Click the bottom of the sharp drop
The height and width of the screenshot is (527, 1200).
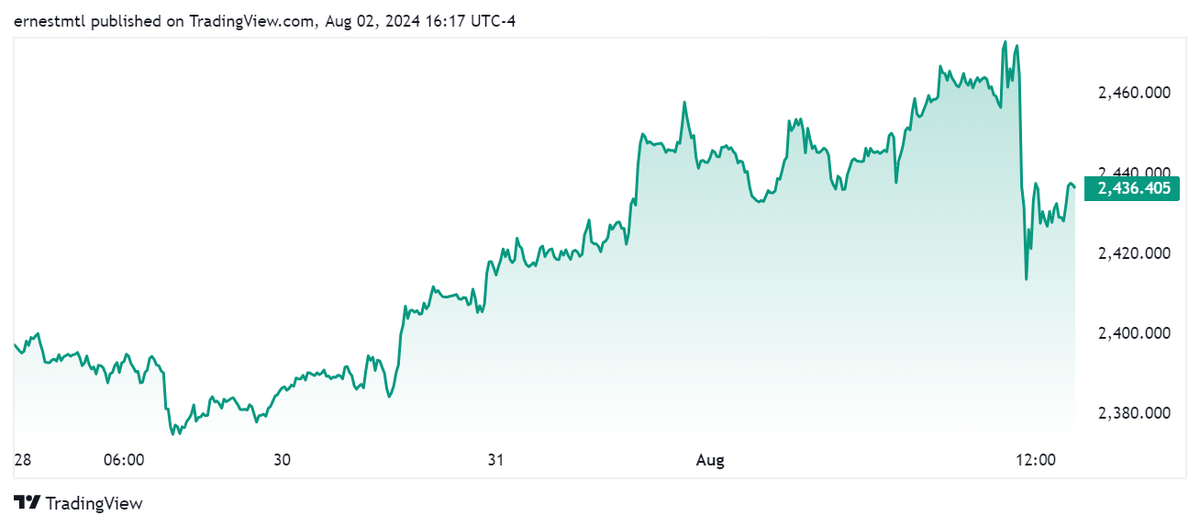[x=1026, y=278]
